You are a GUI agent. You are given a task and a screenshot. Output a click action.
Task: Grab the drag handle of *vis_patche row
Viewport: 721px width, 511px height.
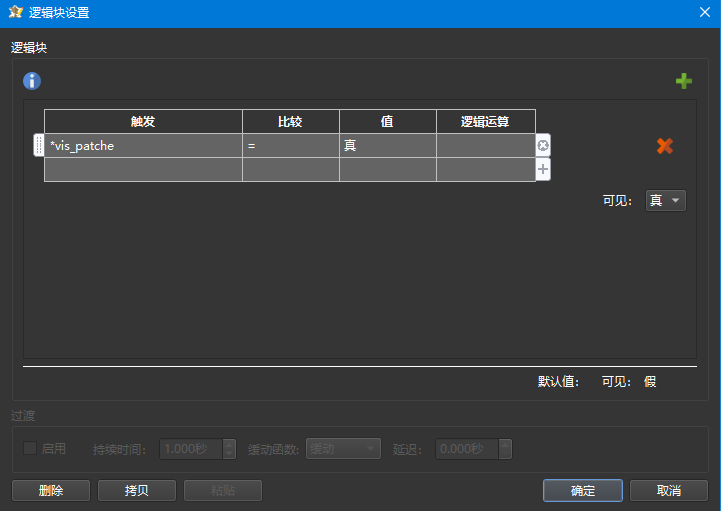pos(39,146)
